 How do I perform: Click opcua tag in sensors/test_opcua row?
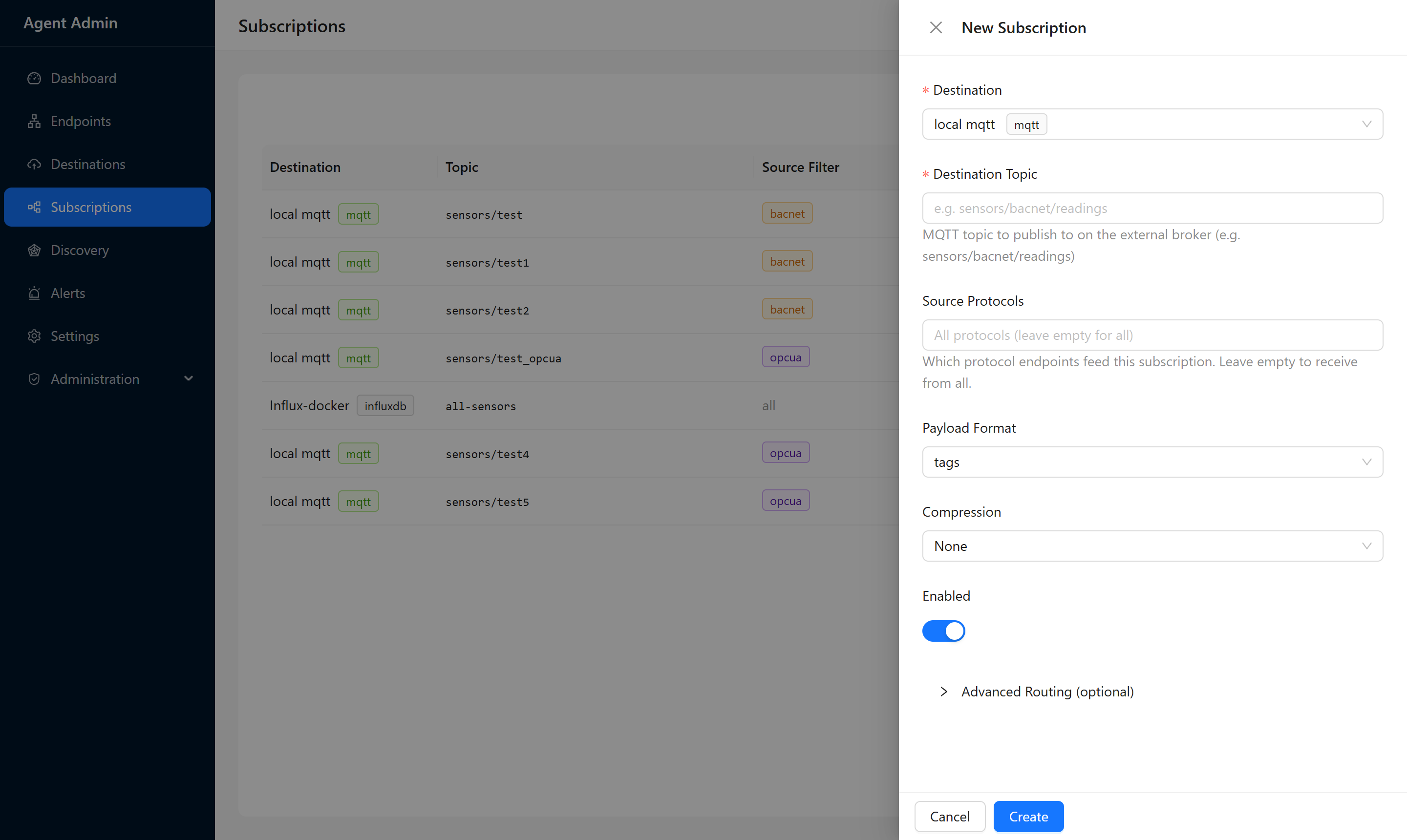785,357
